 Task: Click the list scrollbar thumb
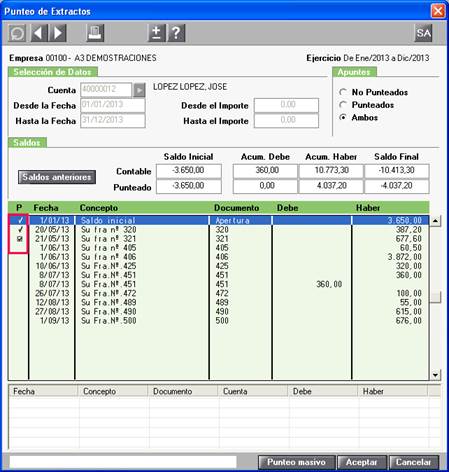pos(435,297)
